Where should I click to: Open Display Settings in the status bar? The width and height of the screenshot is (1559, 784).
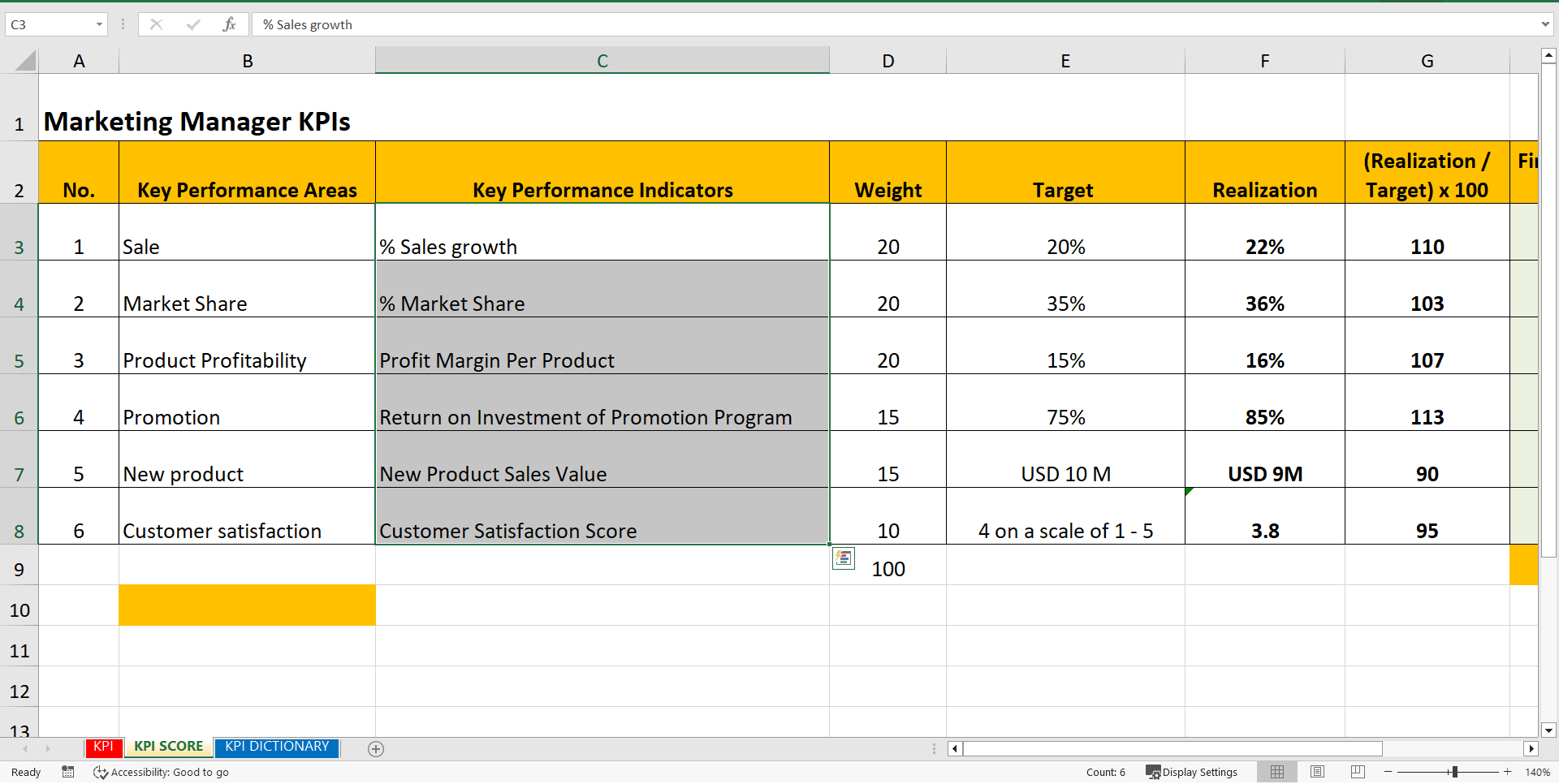(1191, 772)
